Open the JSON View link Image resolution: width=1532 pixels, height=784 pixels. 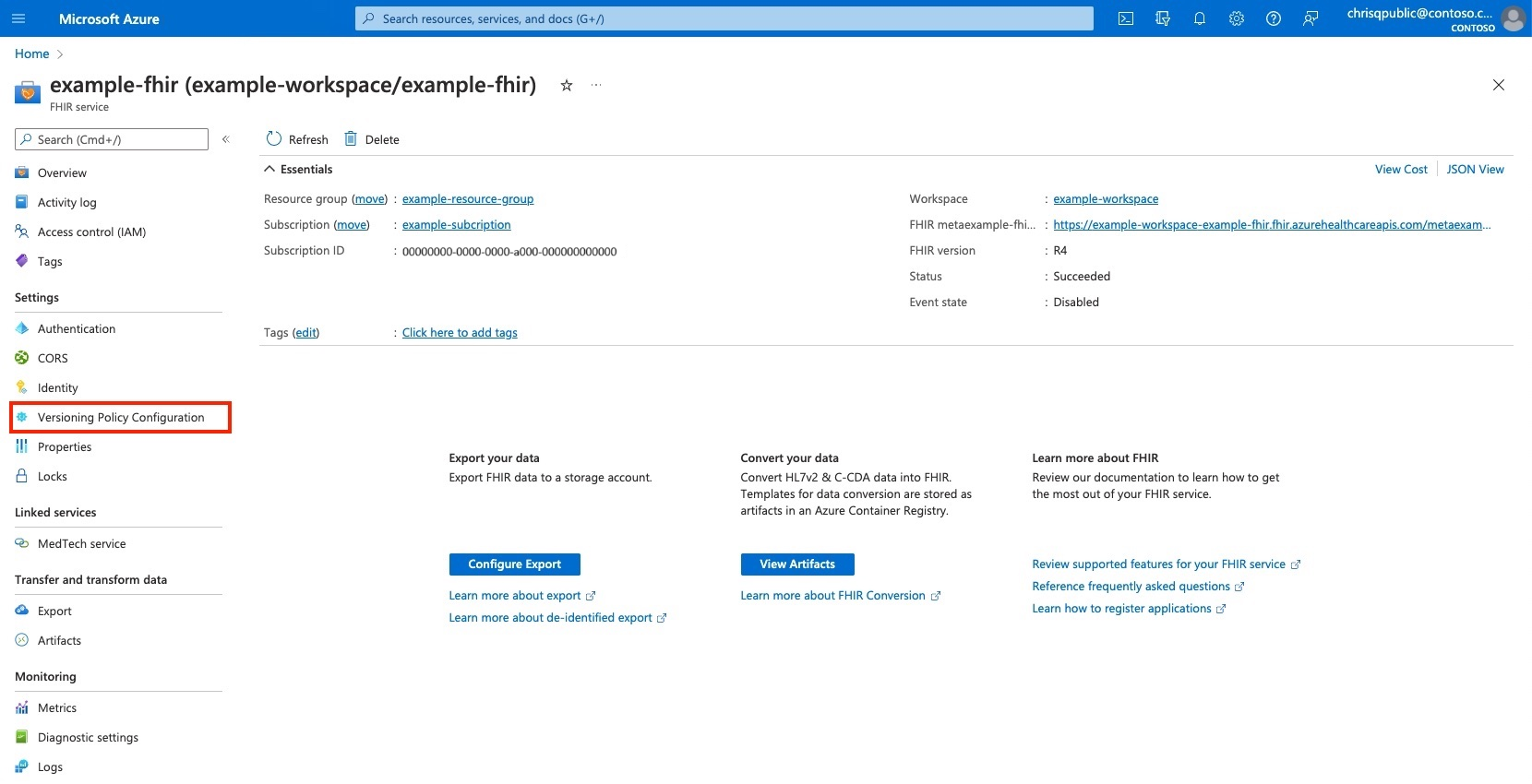point(1475,169)
